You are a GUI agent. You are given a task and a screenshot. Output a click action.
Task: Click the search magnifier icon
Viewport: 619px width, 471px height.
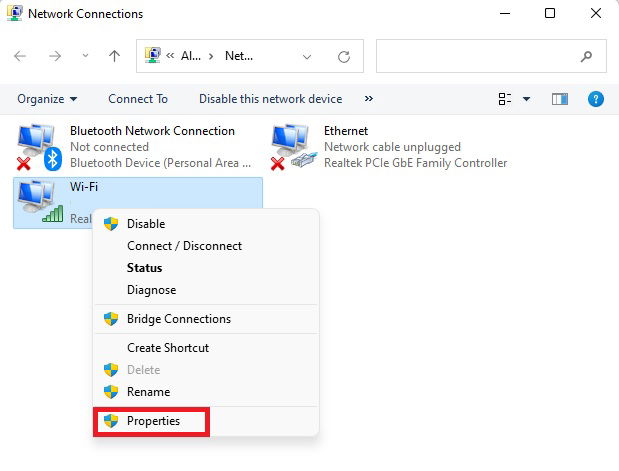coord(586,56)
